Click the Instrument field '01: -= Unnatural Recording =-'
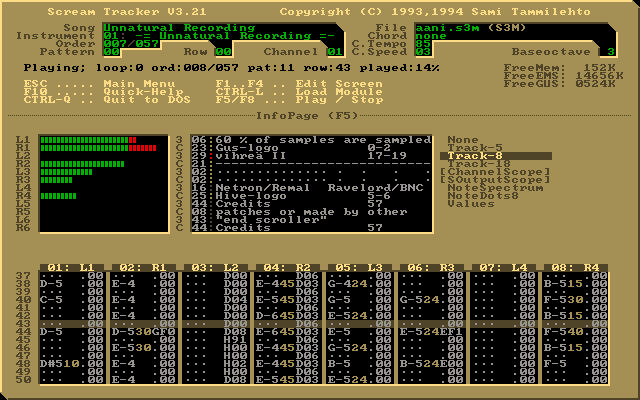Image resolution: width=640 pixels, height=400 pixels. point(219,36)
